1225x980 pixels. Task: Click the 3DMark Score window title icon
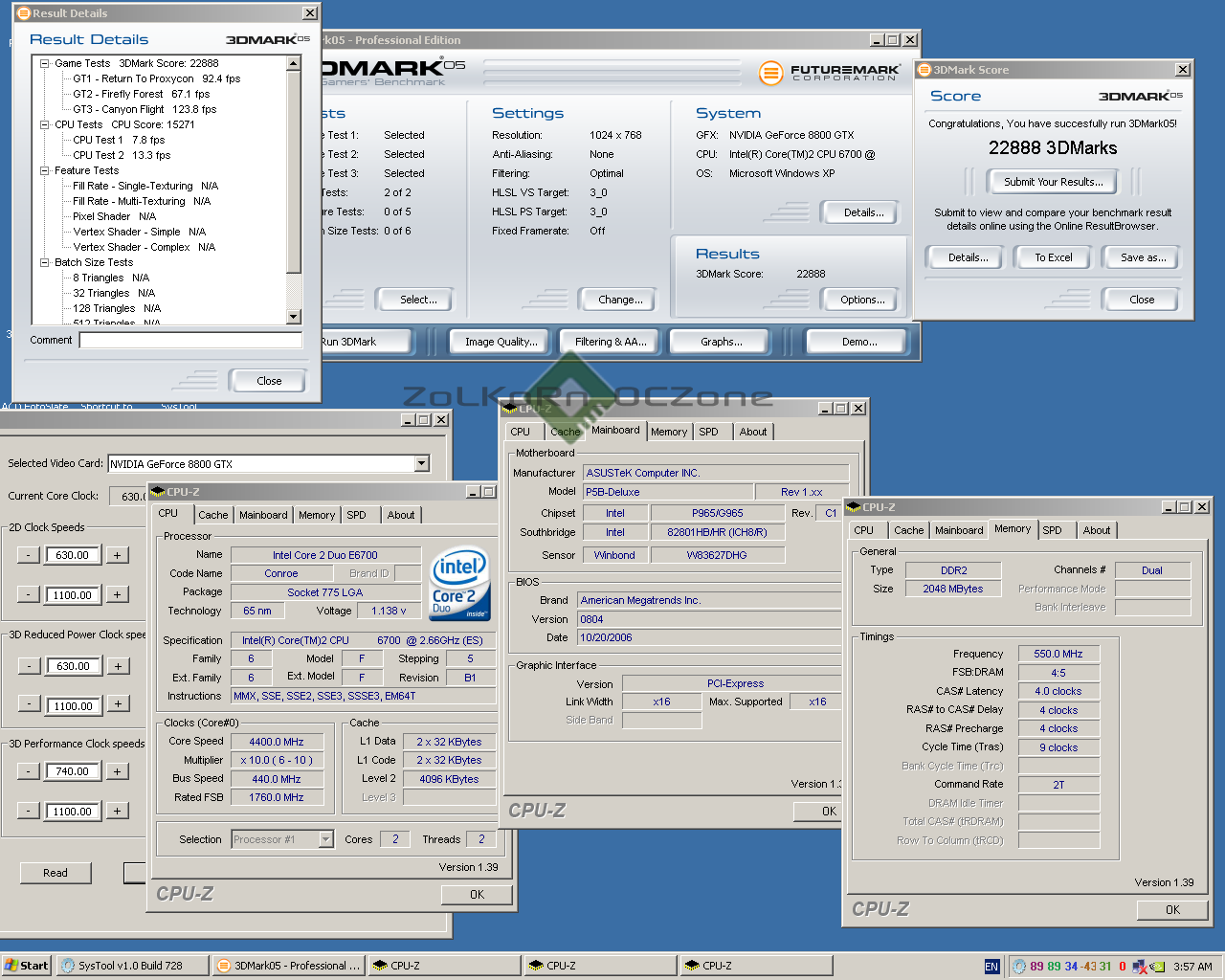point(924,70)
